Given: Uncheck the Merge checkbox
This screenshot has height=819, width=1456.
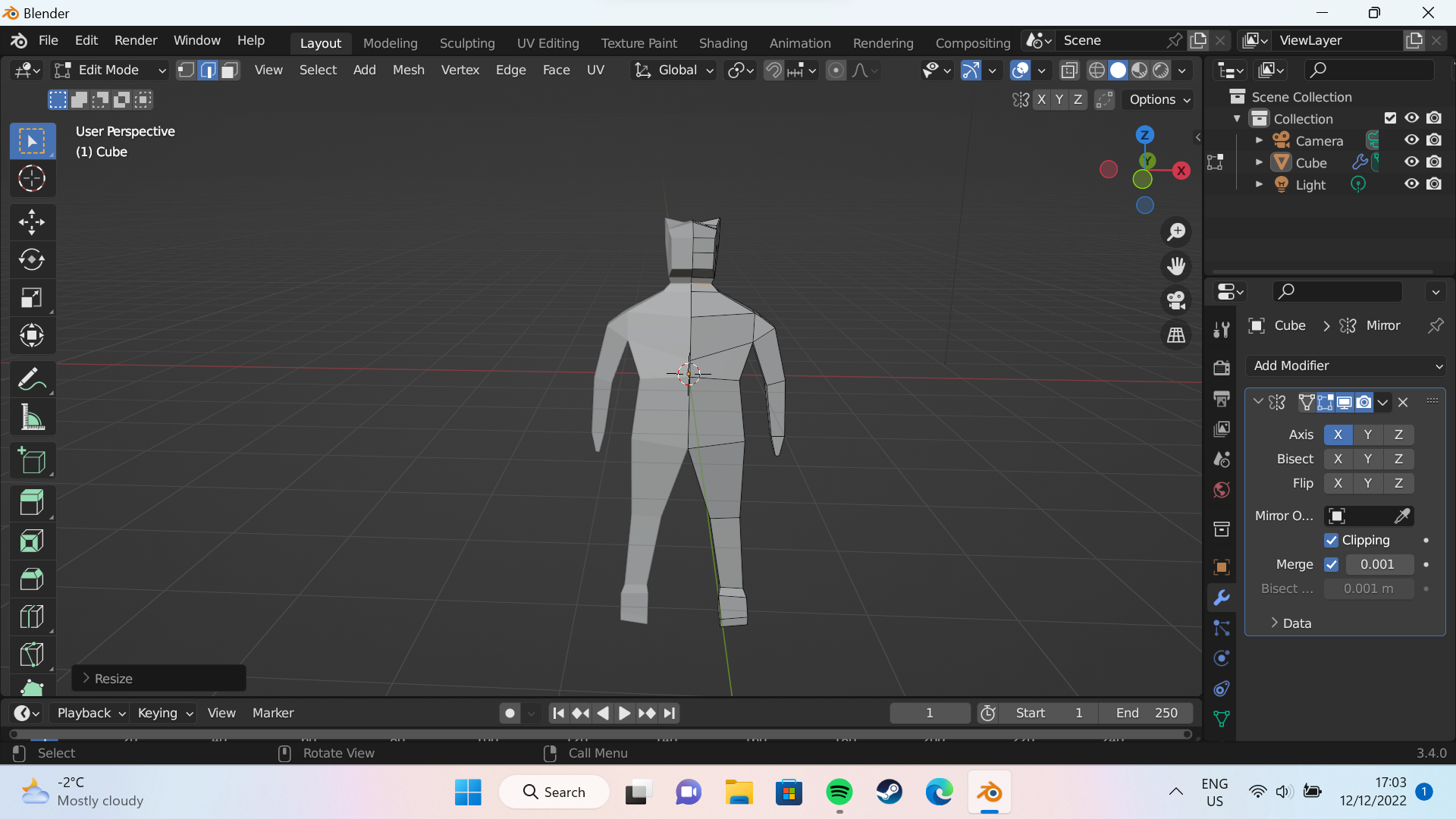Looking at the screenshot, I should [1331, 564].
